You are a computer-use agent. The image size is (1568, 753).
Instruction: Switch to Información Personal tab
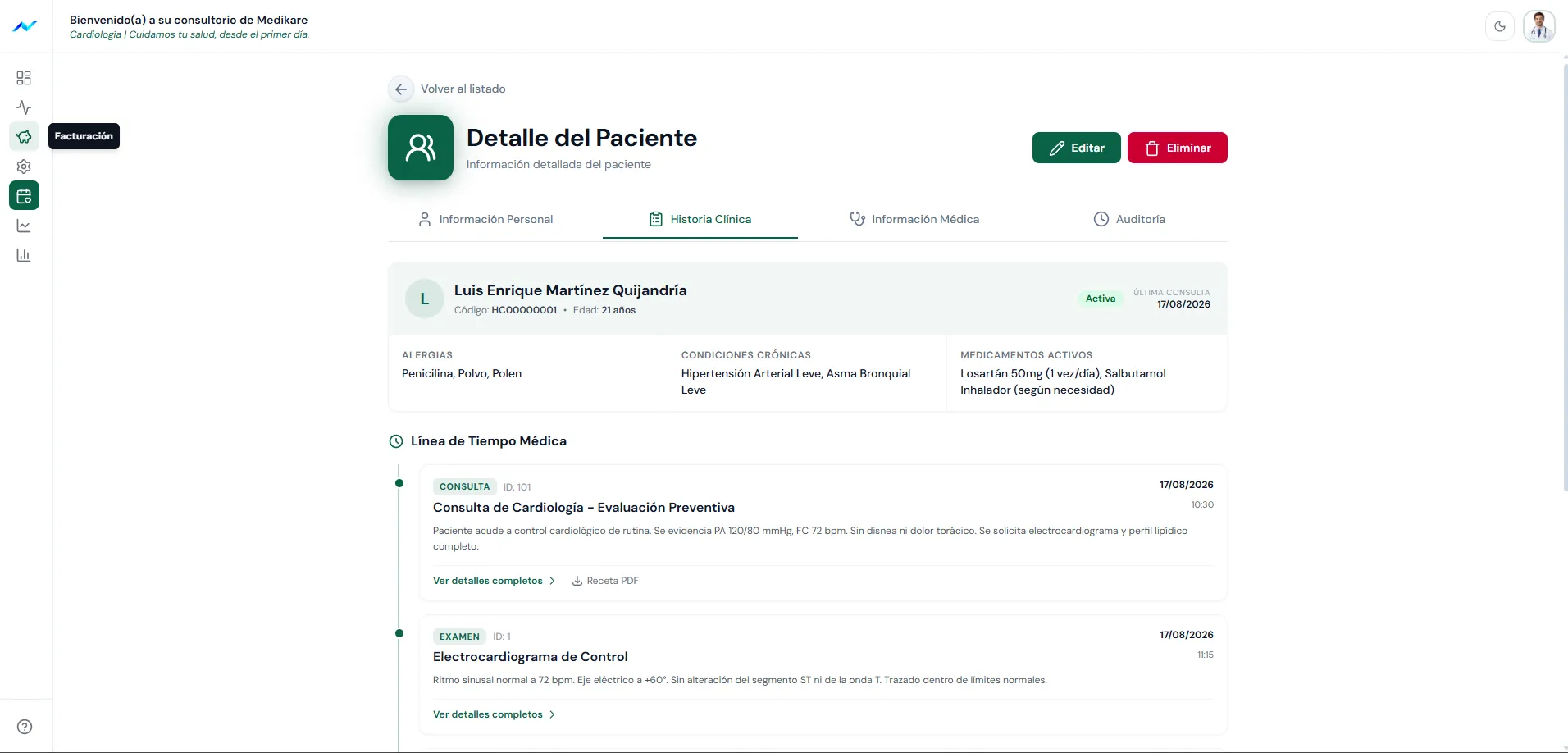pyautogui.click(x=485, y=219)
